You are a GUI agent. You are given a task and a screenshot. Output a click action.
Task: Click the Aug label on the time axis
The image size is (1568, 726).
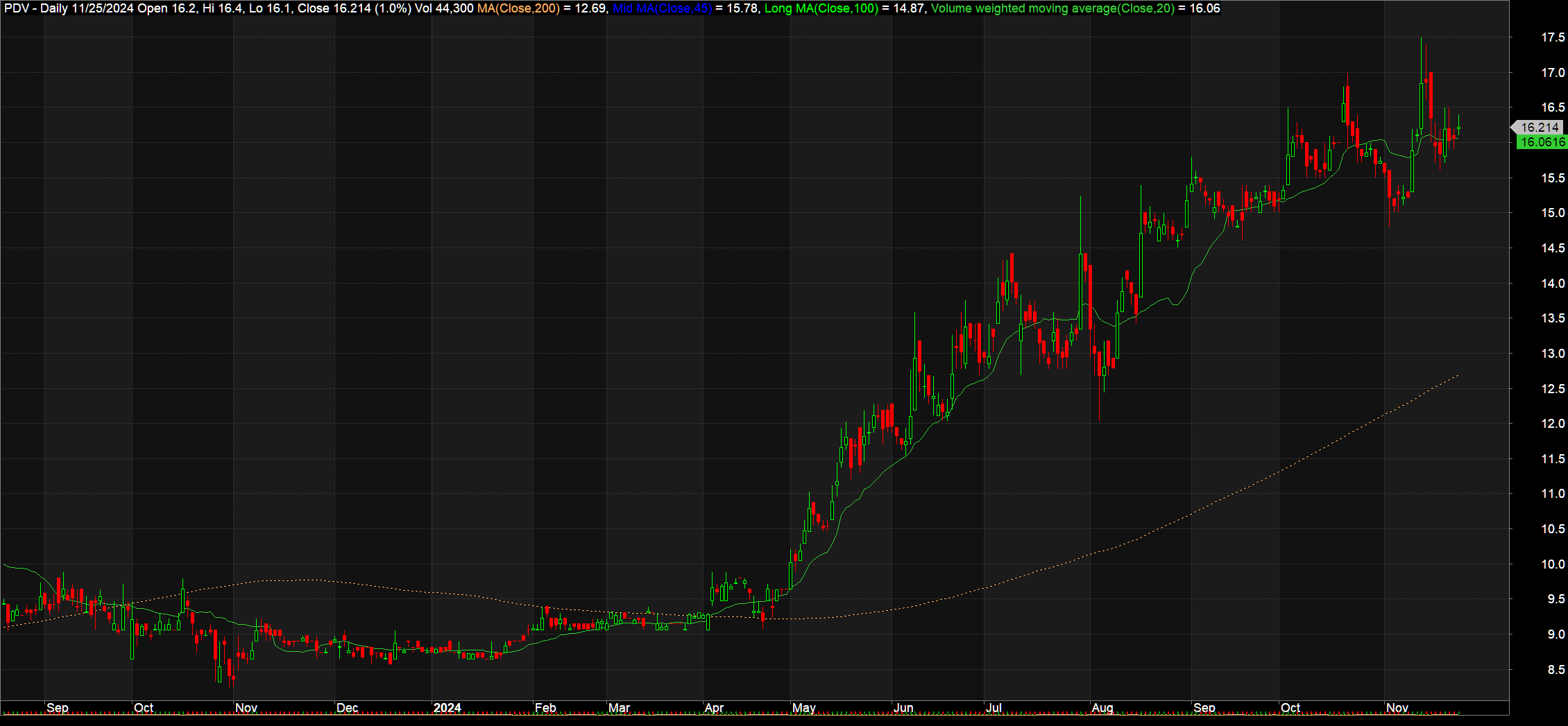click(x=1102, y=708)
